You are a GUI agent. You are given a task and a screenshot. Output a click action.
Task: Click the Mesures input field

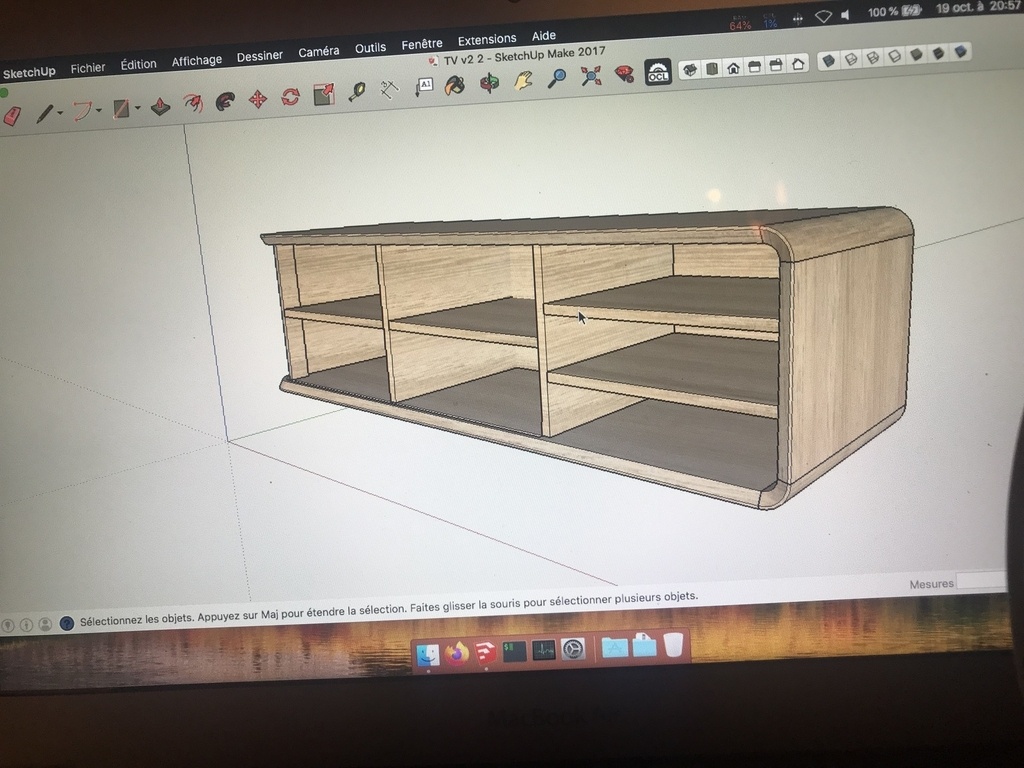(x=982, y=580)
